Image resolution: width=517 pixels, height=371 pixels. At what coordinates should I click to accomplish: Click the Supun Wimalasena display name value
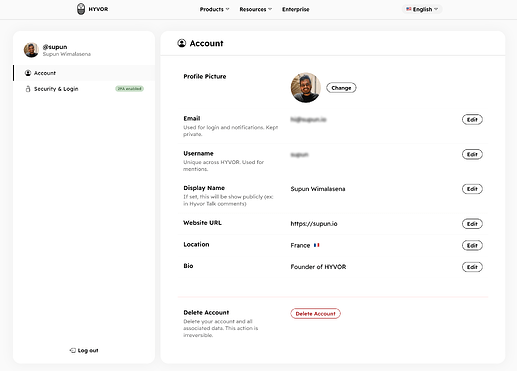(318, 189)
